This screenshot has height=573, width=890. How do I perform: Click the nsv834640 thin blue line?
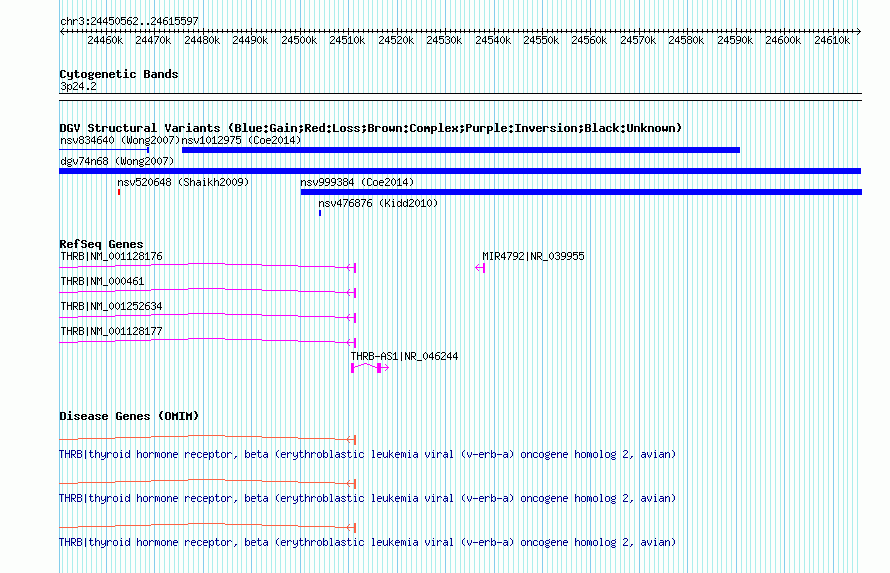coord(104,150)
